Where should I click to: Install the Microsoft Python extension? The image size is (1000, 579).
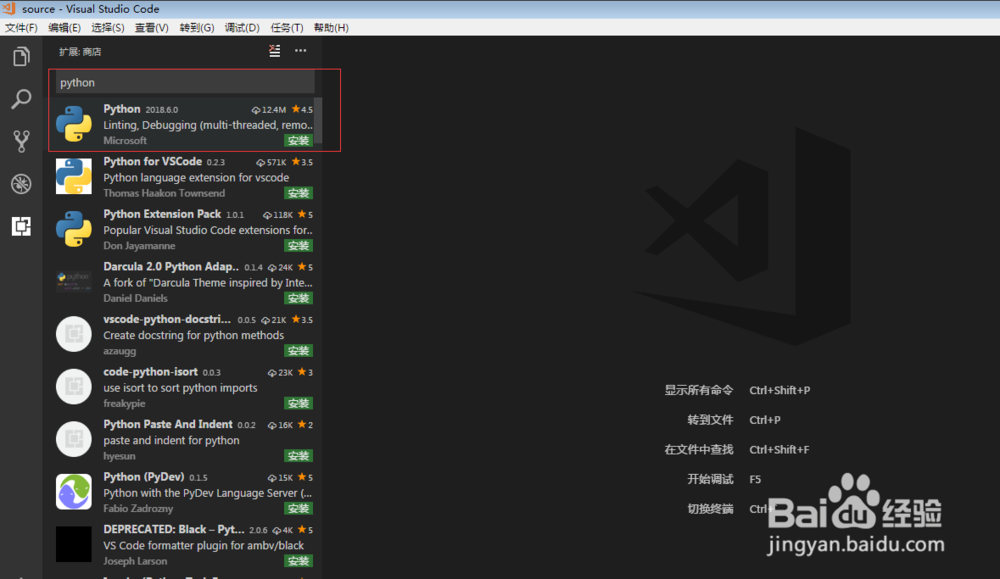[298, 140]
